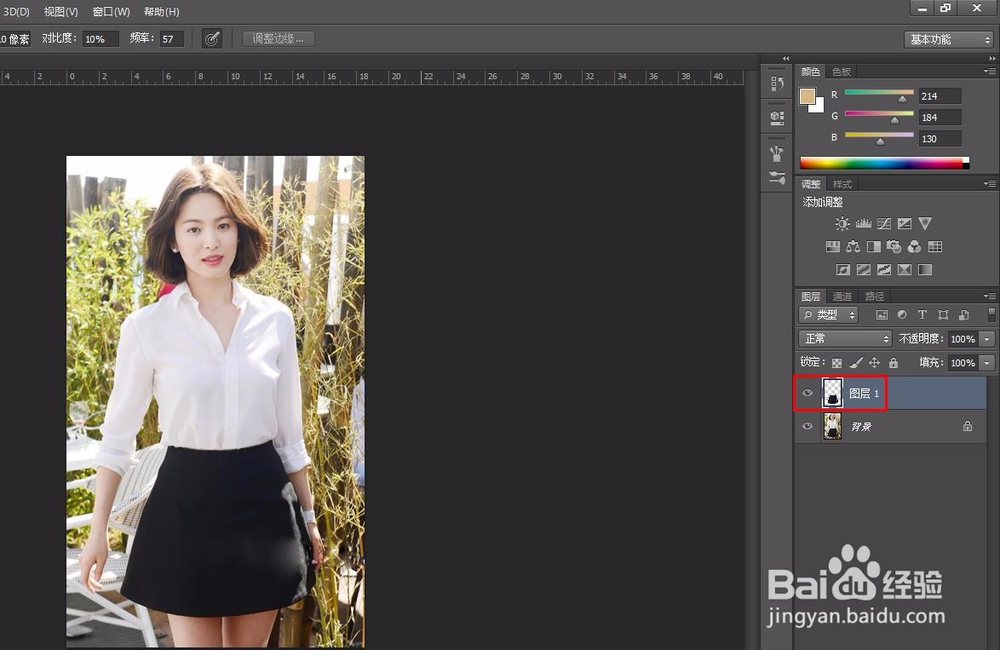Add an Exposure adjustment
The width and height of the screenshot is (1000, 650).
[904, 223]
